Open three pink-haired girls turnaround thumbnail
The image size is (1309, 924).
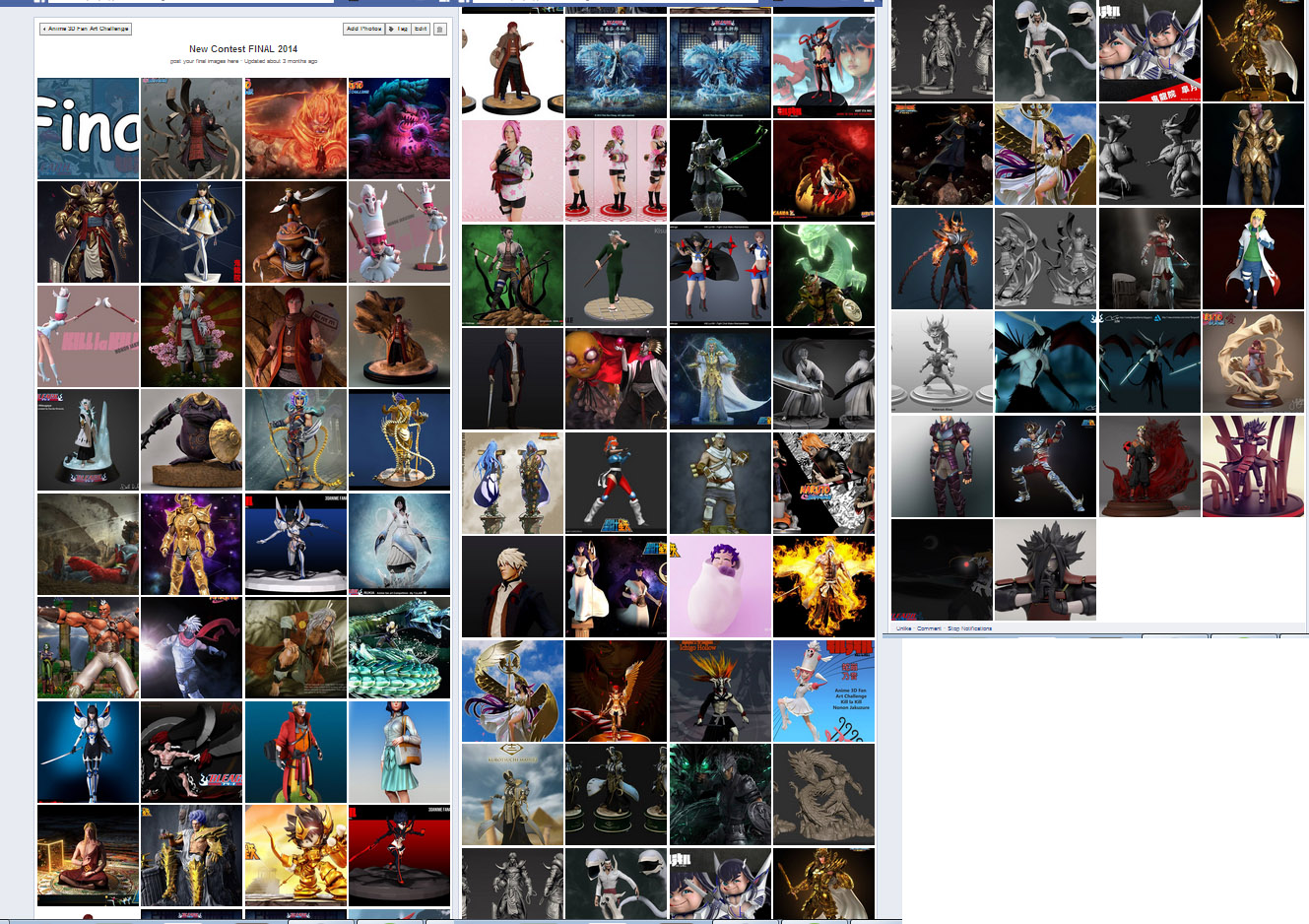pyautogui.click(x=616, y=171)
